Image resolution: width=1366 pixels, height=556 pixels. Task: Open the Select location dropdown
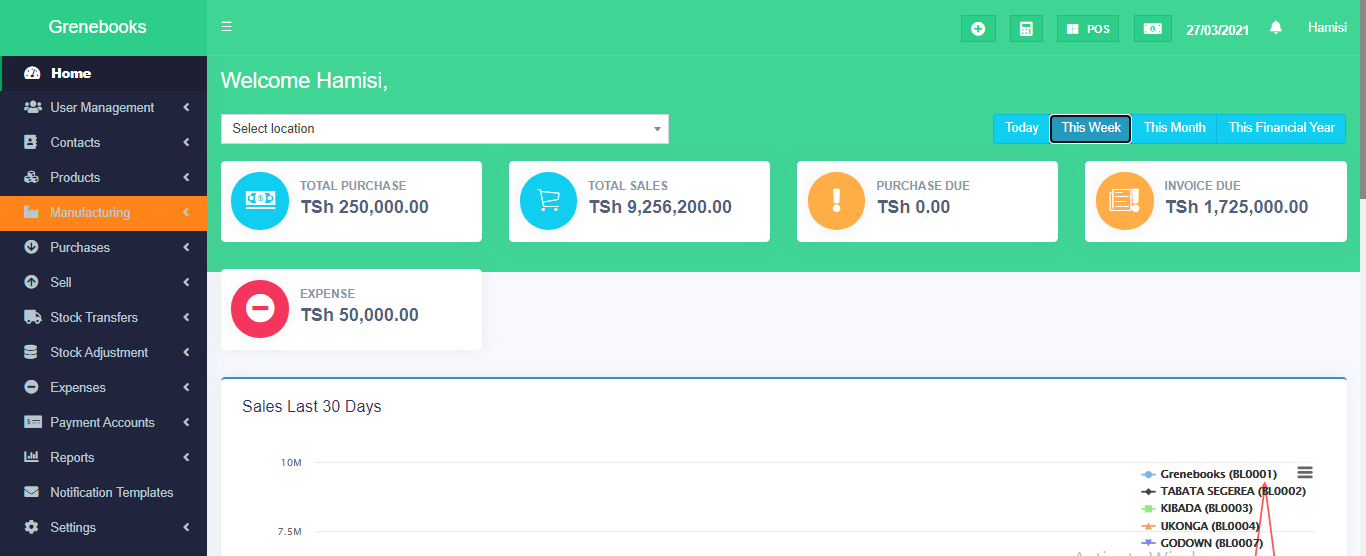coord(444,129)
